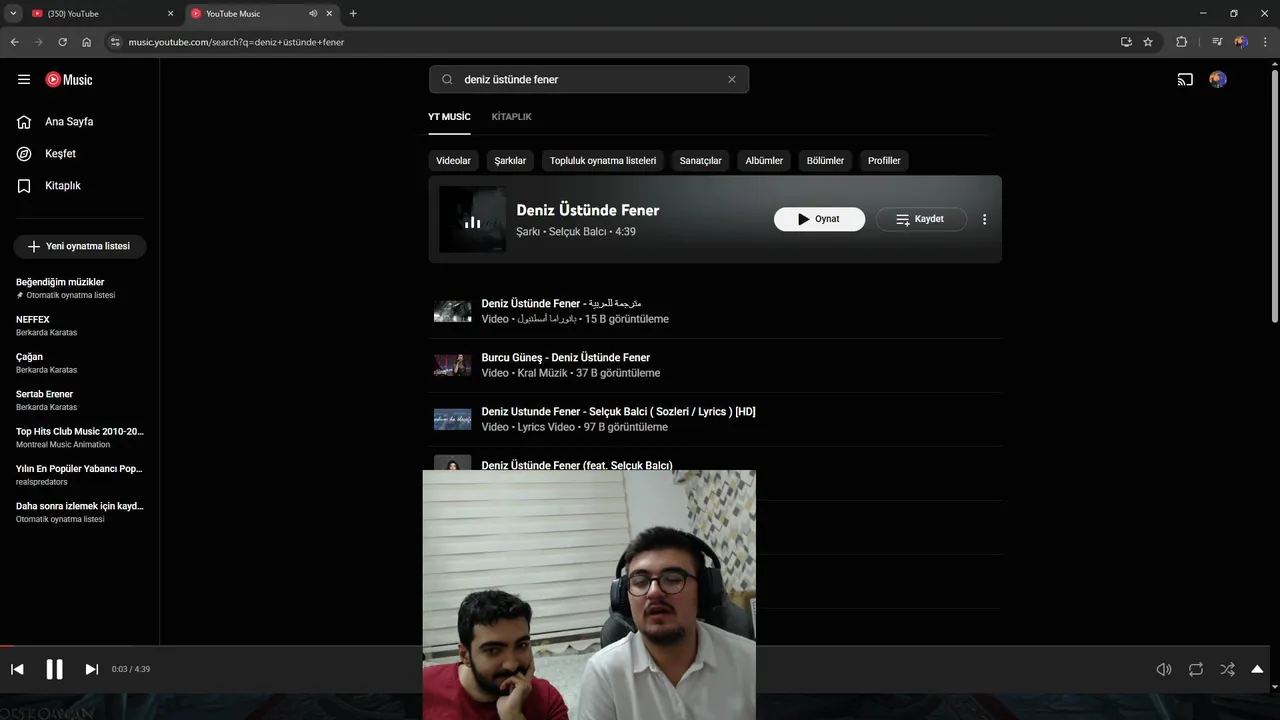Filter by Topluluk oynatma listeleri
The image size is (1280, 720).
[x=603, y=160]
